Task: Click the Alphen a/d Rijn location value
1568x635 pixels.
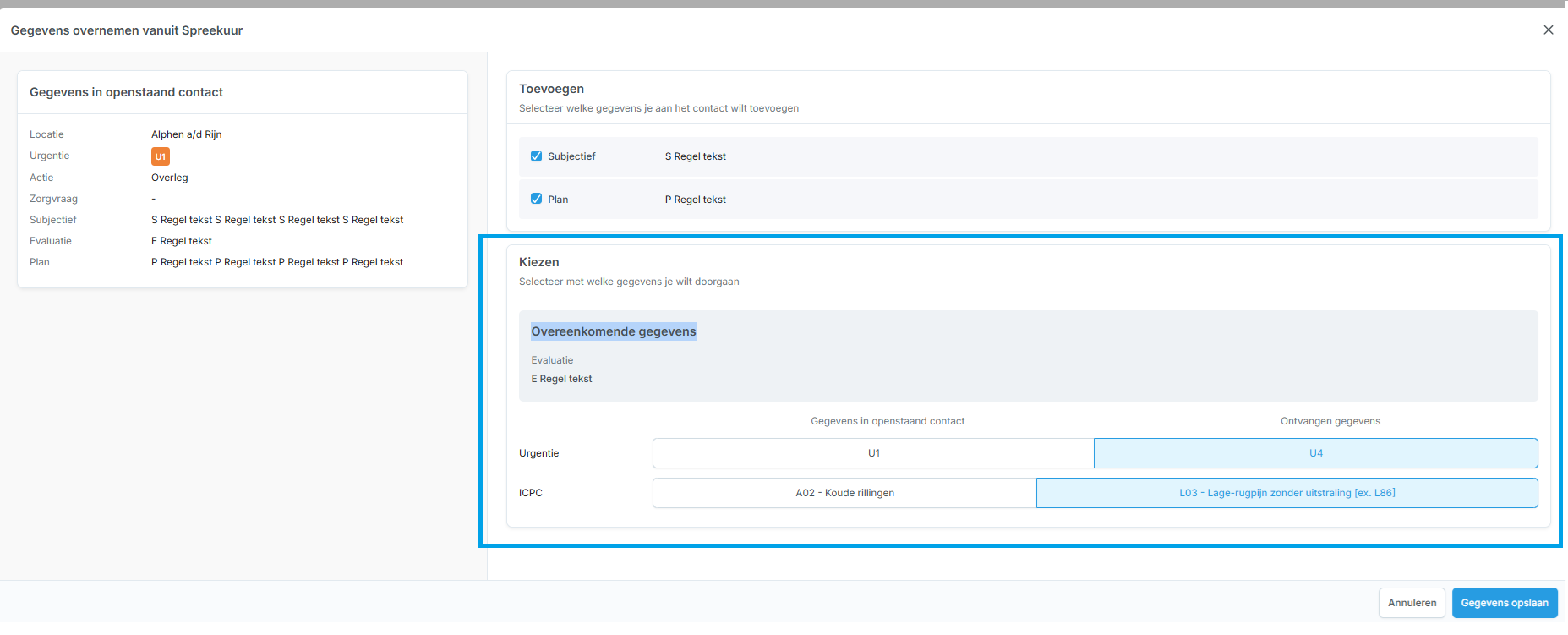Action: [x=187, y=134]
